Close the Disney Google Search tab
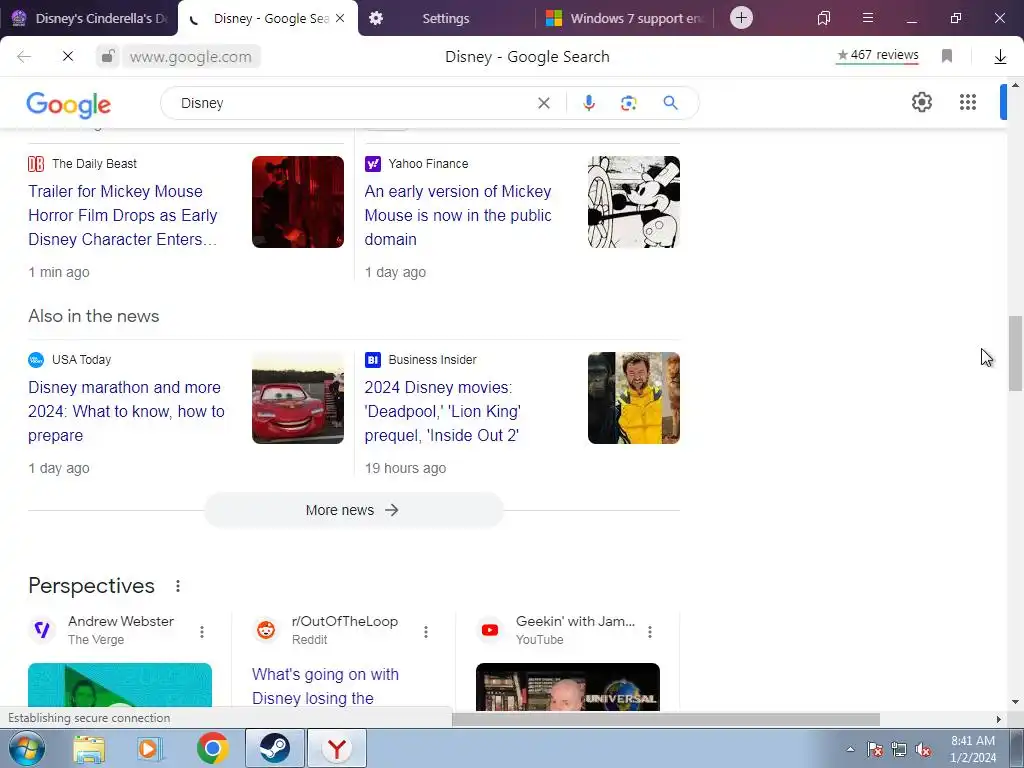The height and width of the screenshot is (768, 1024). (340, 18)
